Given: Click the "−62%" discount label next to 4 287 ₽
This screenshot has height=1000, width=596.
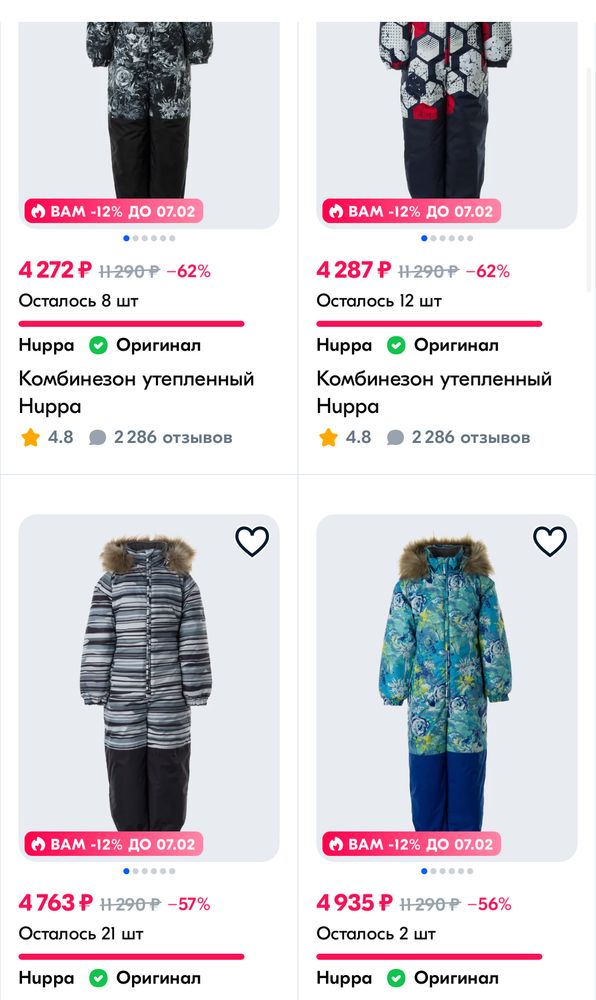Looking at the screenshot, I should click(x=489, y=270).
